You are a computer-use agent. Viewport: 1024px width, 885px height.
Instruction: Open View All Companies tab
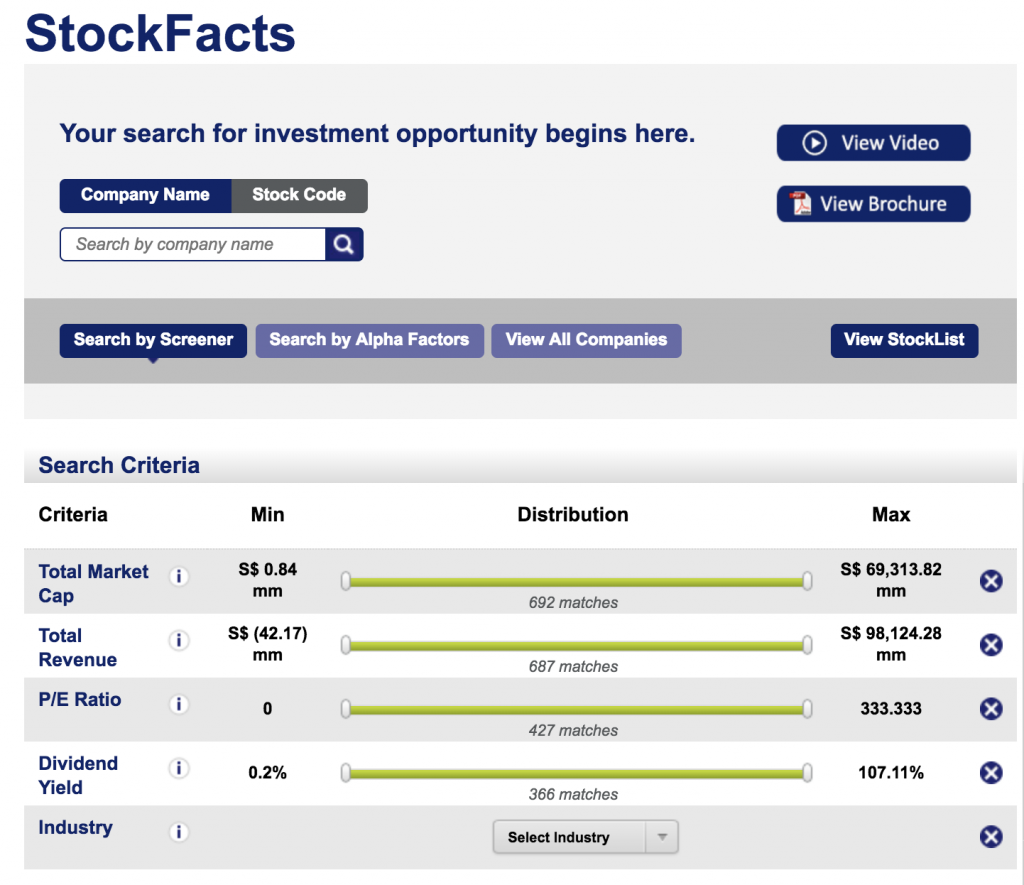coord(586,340)
